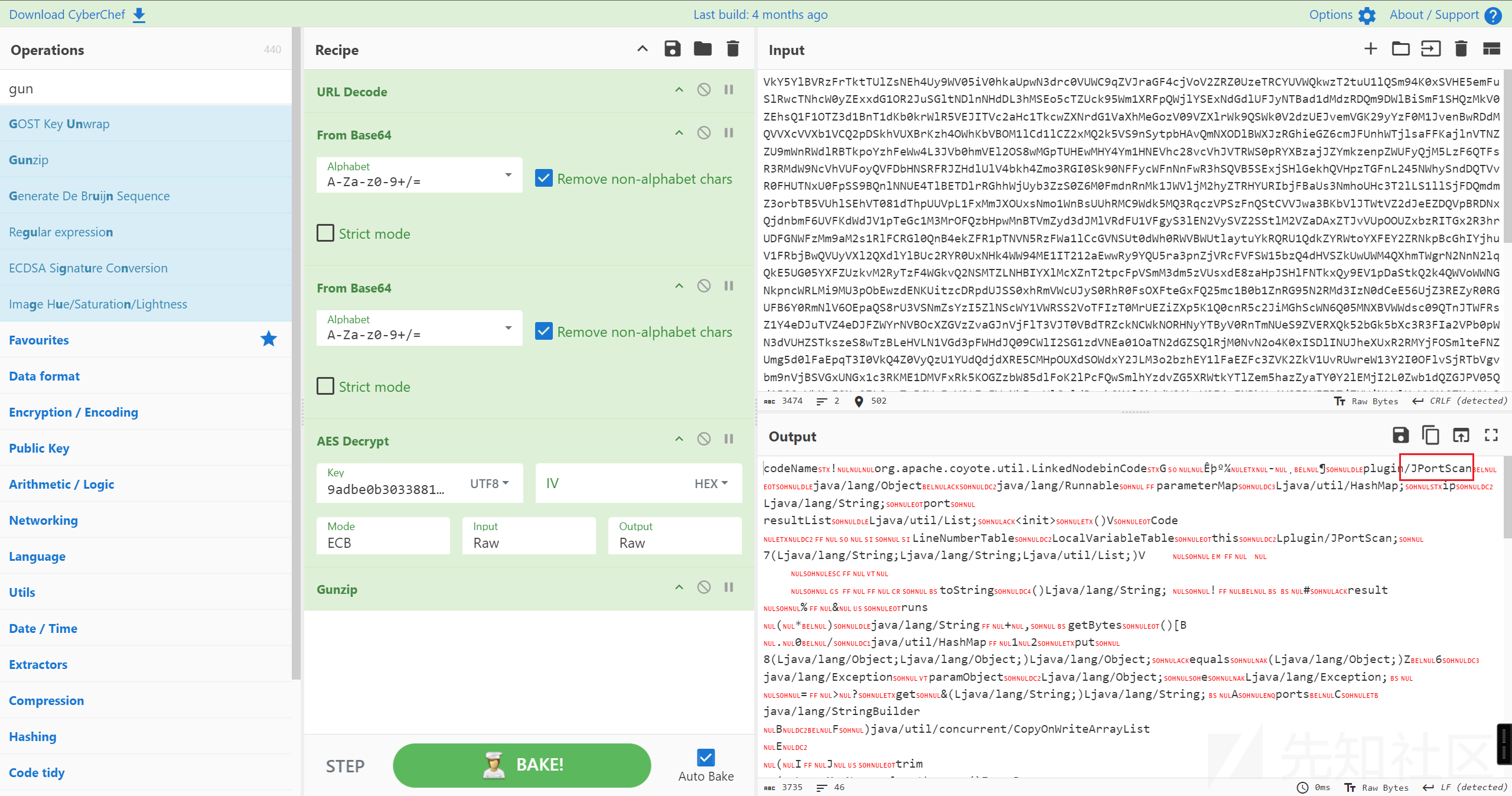Collapse the second From Base64 operation
The image size is (1512, 796).
[x=679, y=286]
